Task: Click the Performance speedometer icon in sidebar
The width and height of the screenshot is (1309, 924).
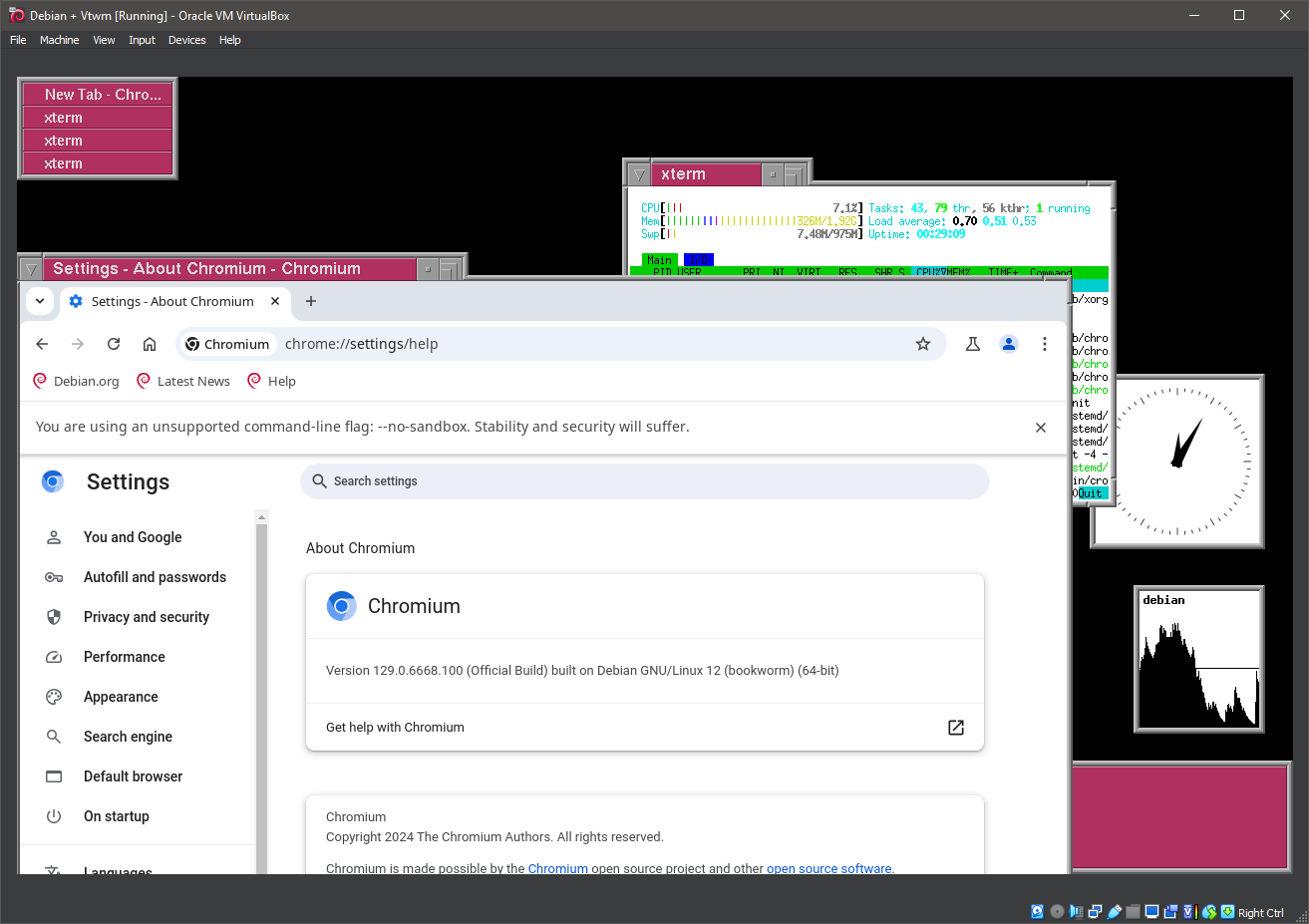Action: point(53,657)
